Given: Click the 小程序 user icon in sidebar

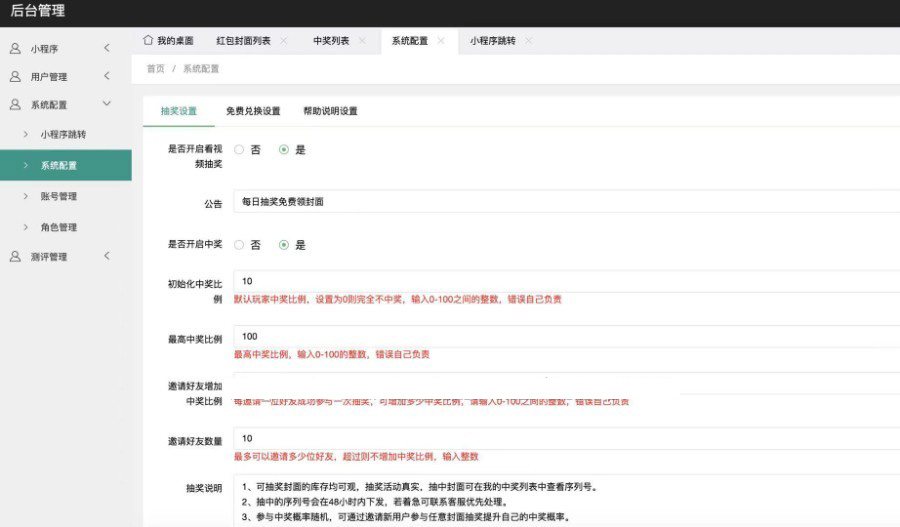Looking at the screenshot, I should click(15, 48).
